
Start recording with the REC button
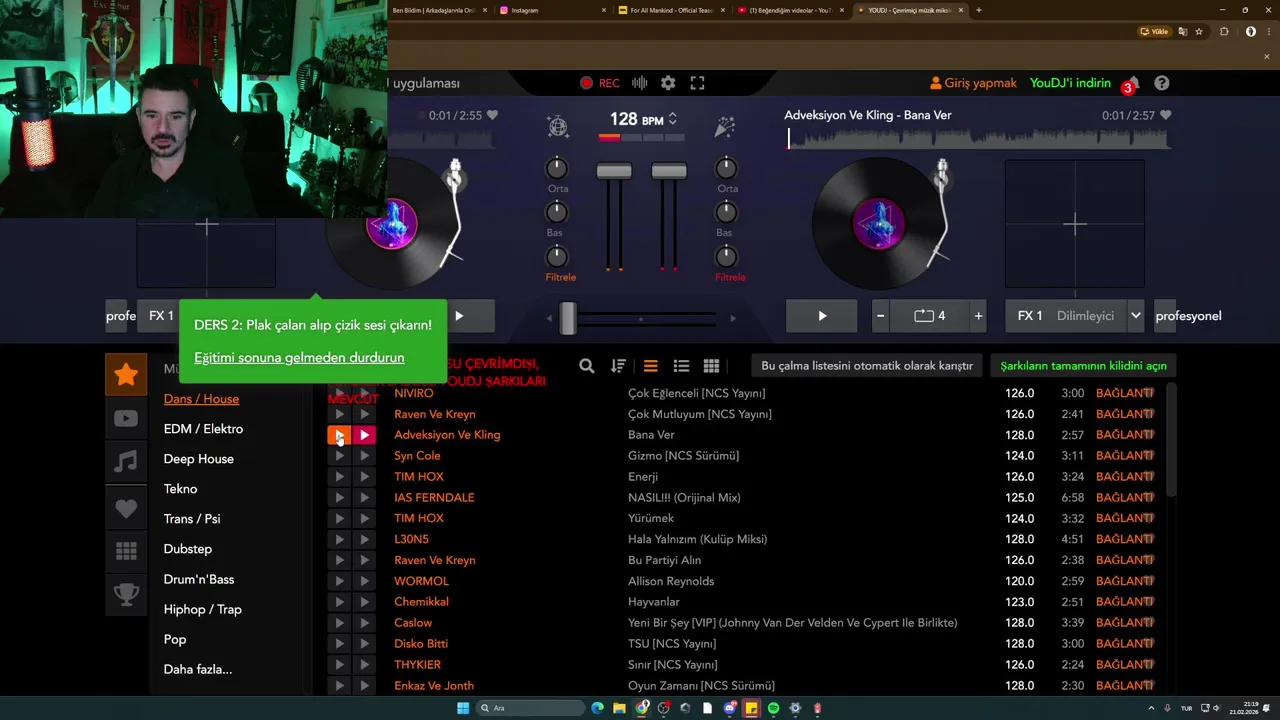(600, 83)
